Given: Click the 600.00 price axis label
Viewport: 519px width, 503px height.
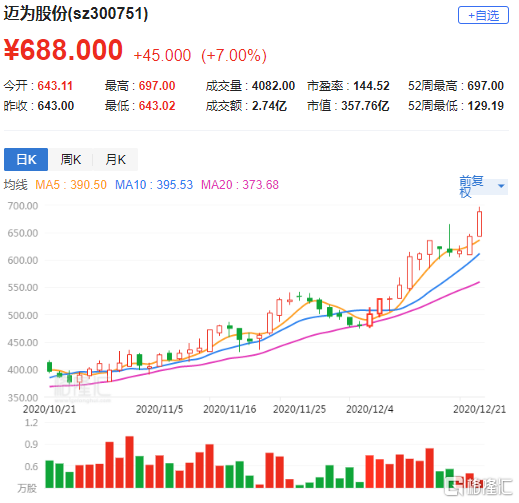Looking at the screenshot, I should [x=23, y=260].
